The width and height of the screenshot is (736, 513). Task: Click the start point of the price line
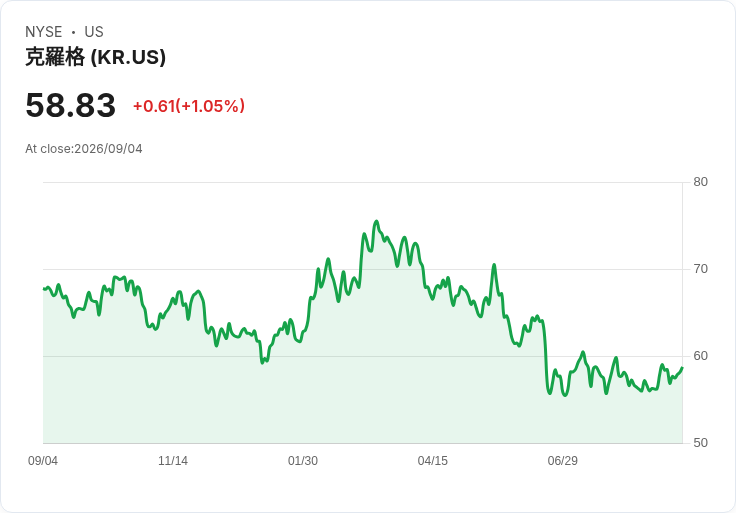(43, 289)
